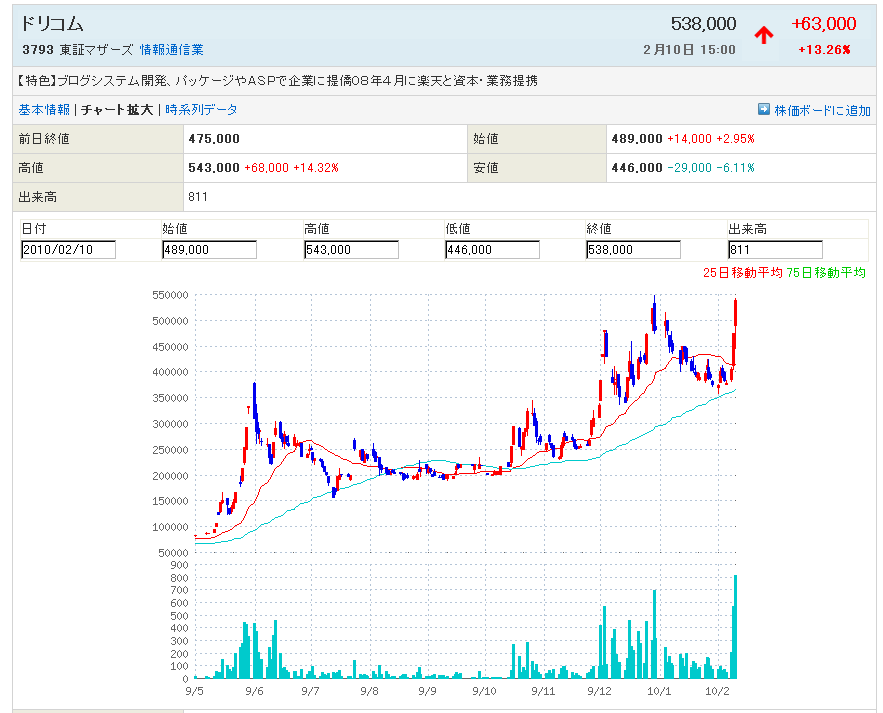The image size is (883, 713).
Task: Click the red 25日移動平均 legend label
Action: pyautogui.click(x=742, y=272)
